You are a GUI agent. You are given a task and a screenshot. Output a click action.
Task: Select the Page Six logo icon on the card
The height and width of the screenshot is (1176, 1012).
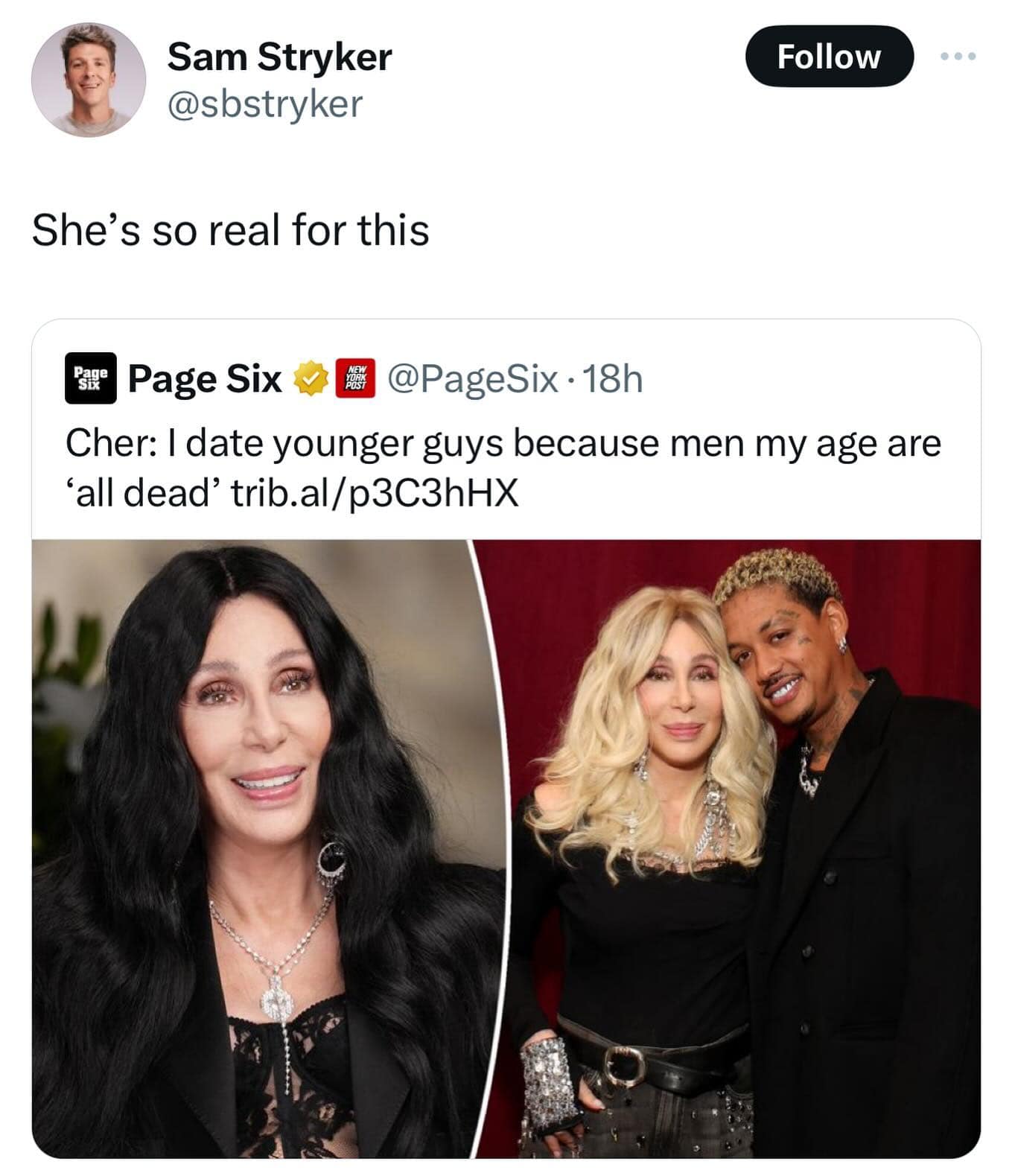point(92,380)
